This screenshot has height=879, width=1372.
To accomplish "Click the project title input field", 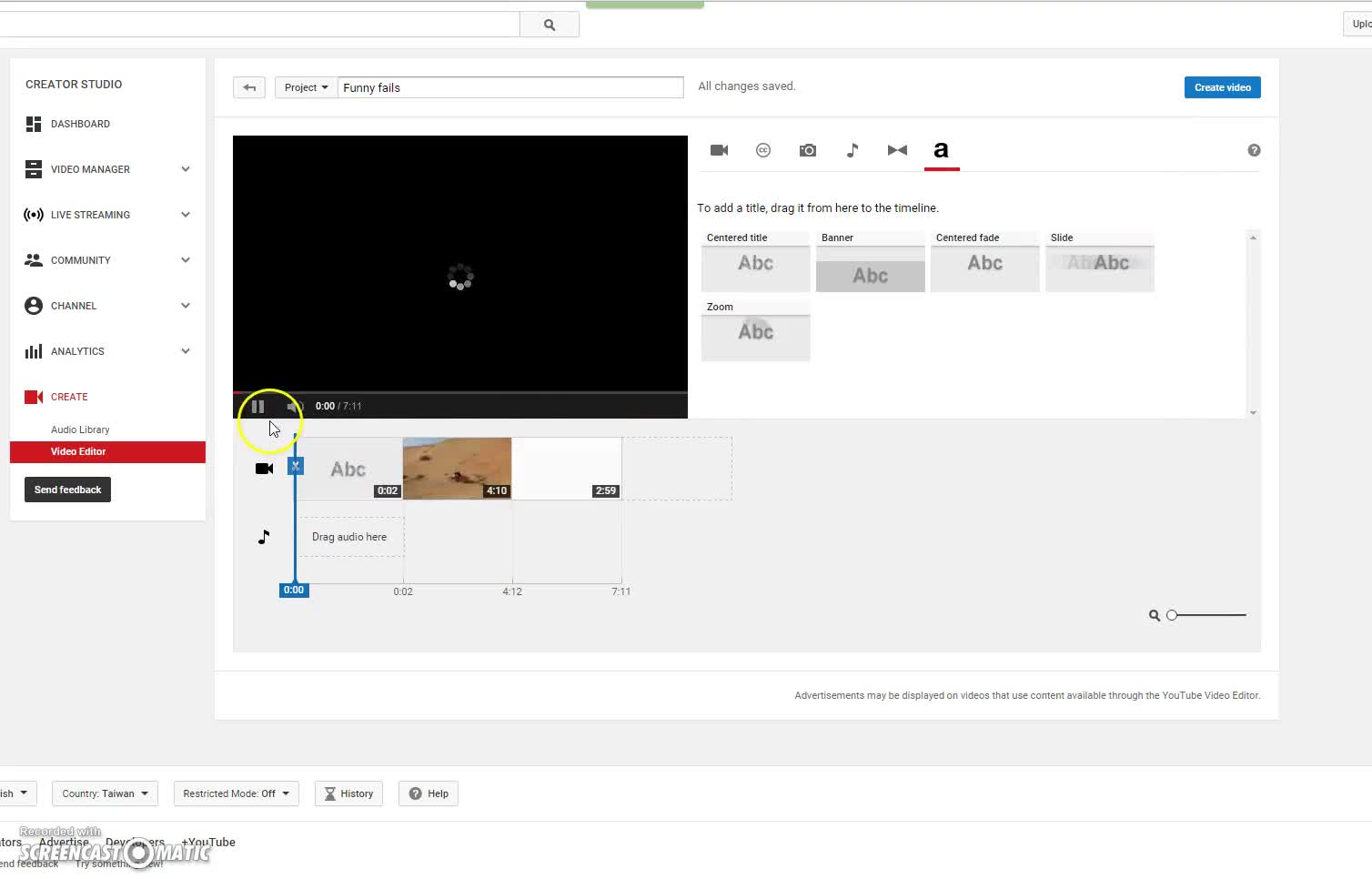I will (510, 87).
